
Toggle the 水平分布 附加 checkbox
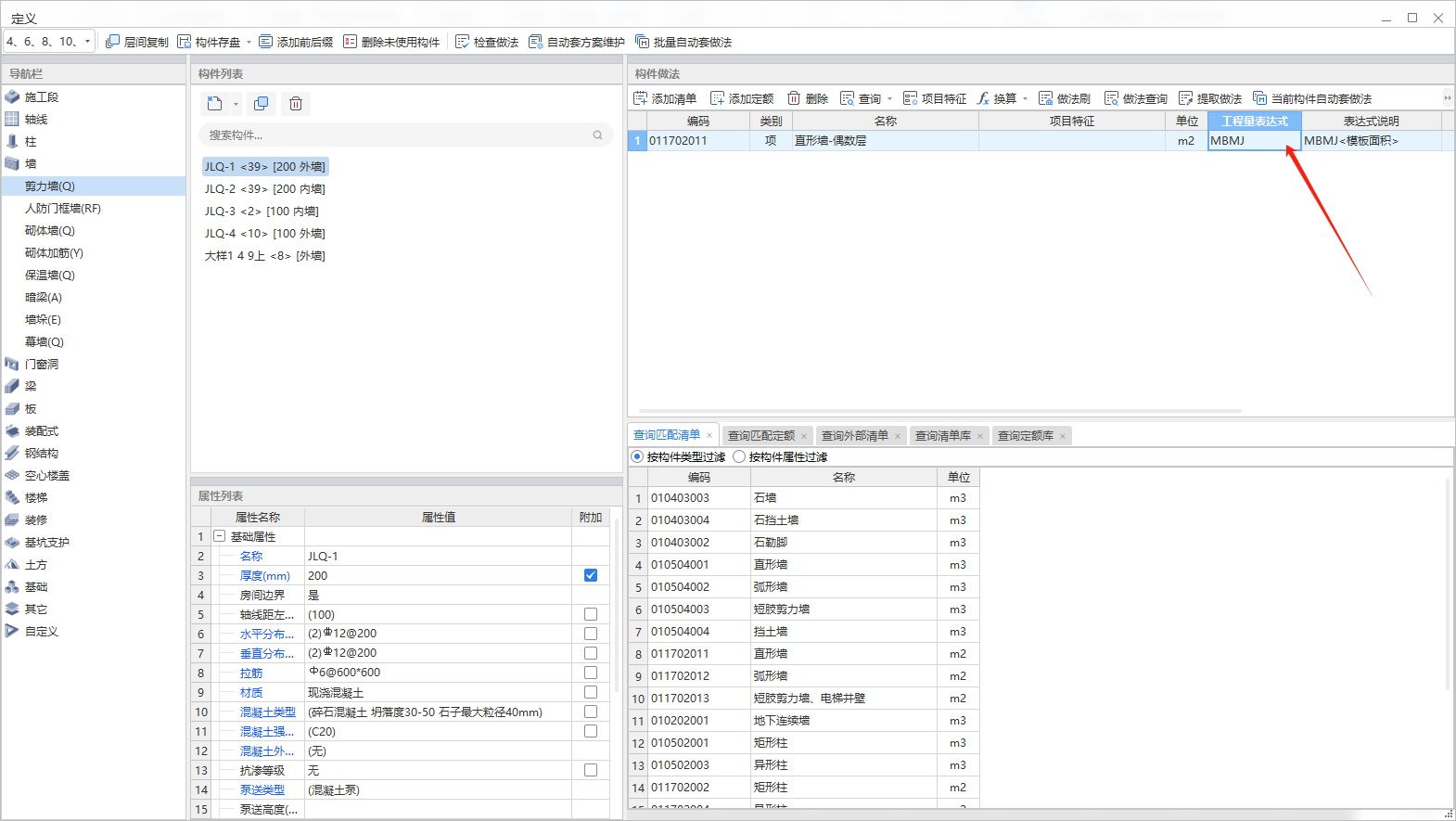pos(591,634)
